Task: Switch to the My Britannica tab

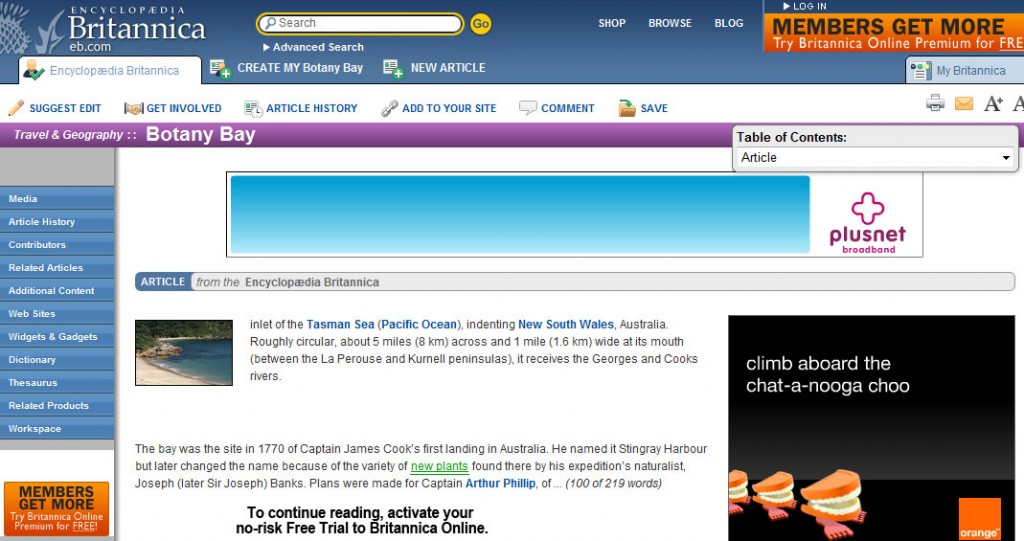Action: tap(965, 71)
